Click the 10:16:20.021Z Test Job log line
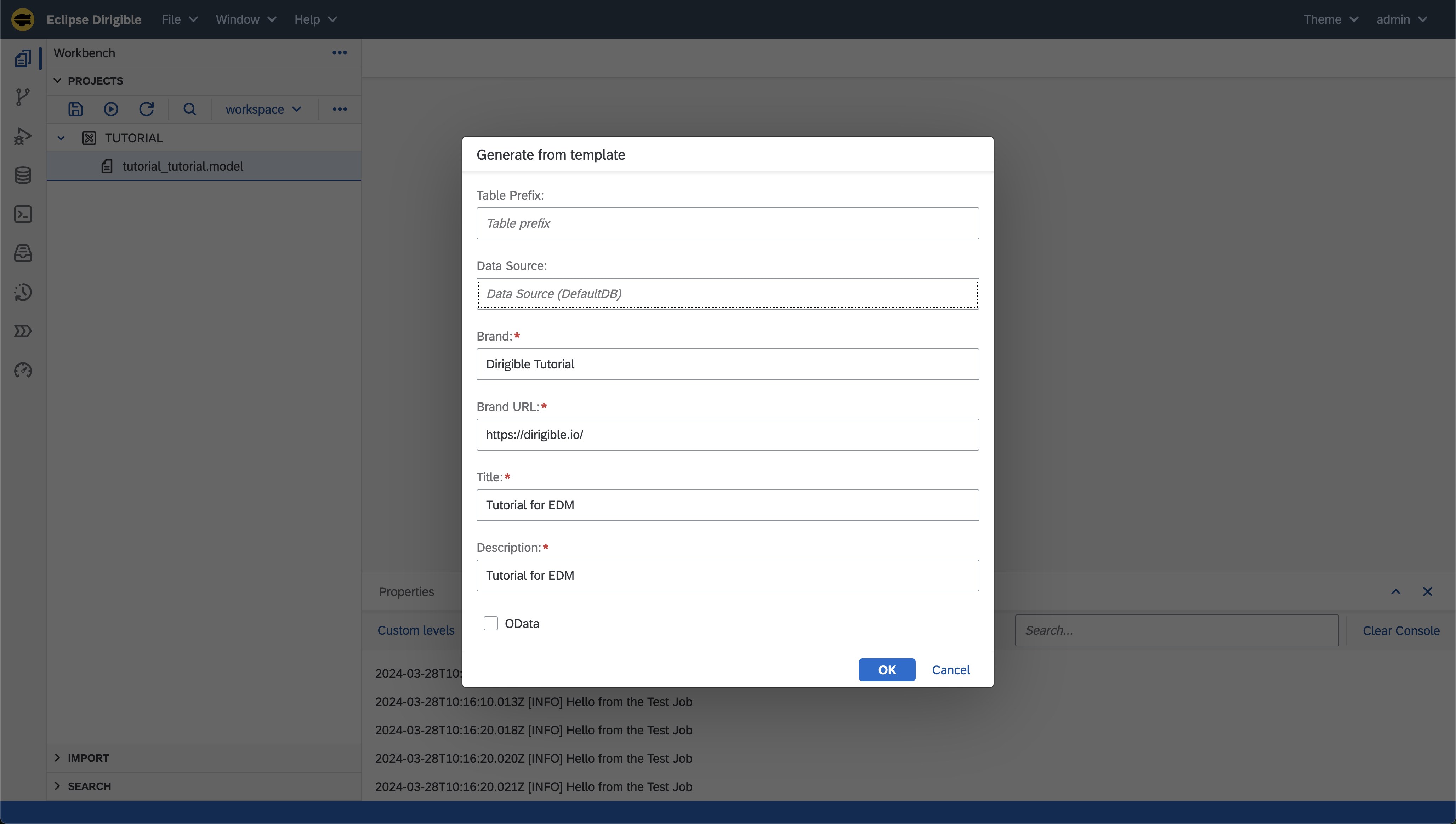1456x824 pixels. (x=534, y=786)
